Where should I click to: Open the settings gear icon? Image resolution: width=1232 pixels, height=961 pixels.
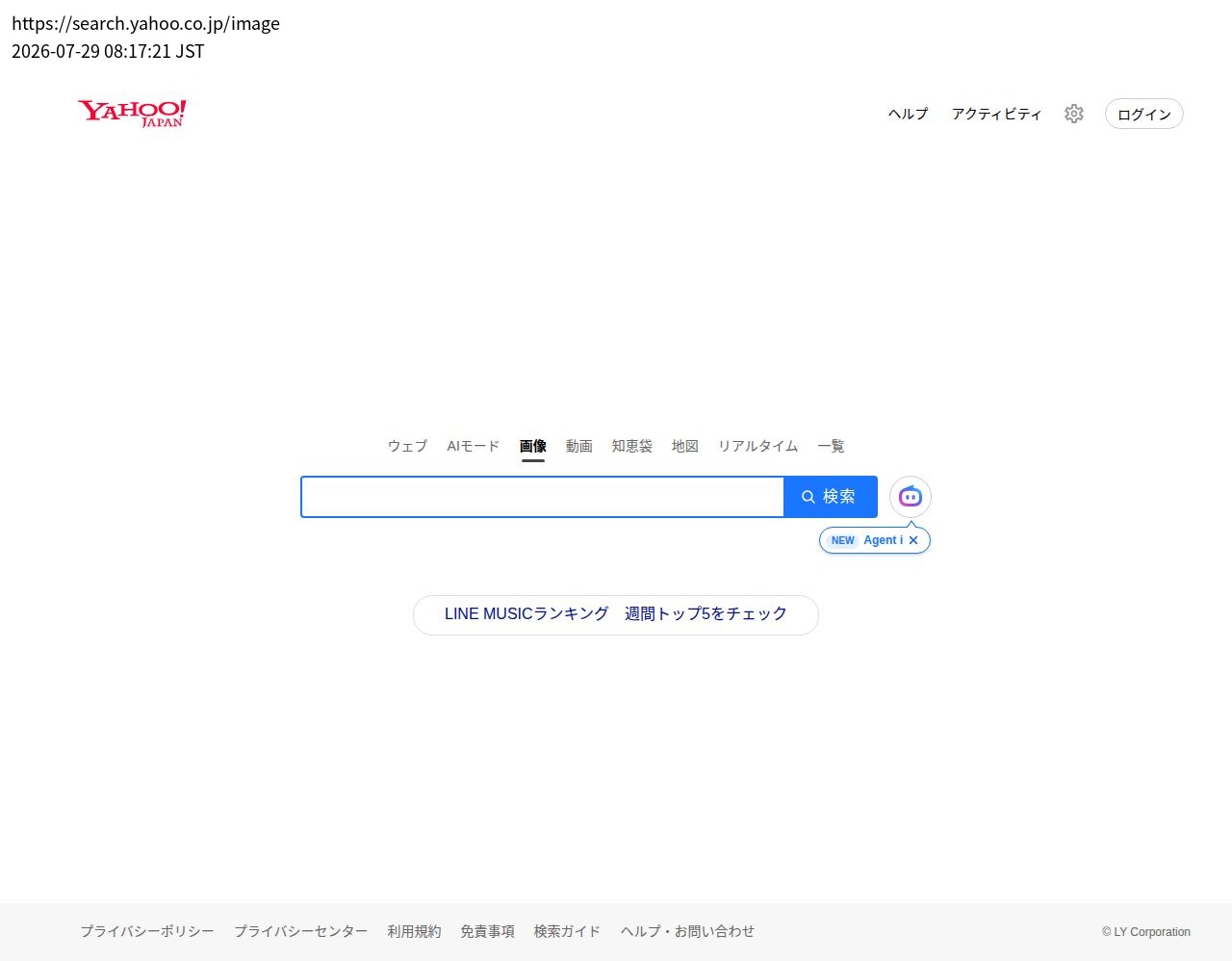(1074, 114)
